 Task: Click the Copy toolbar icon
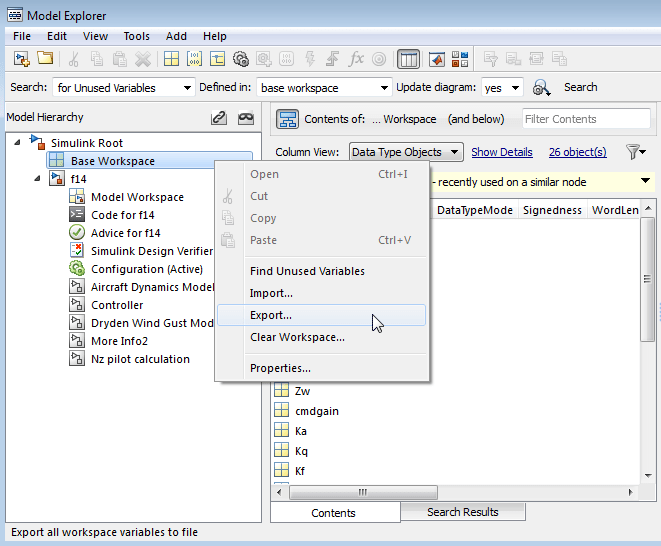coord(97,59)
